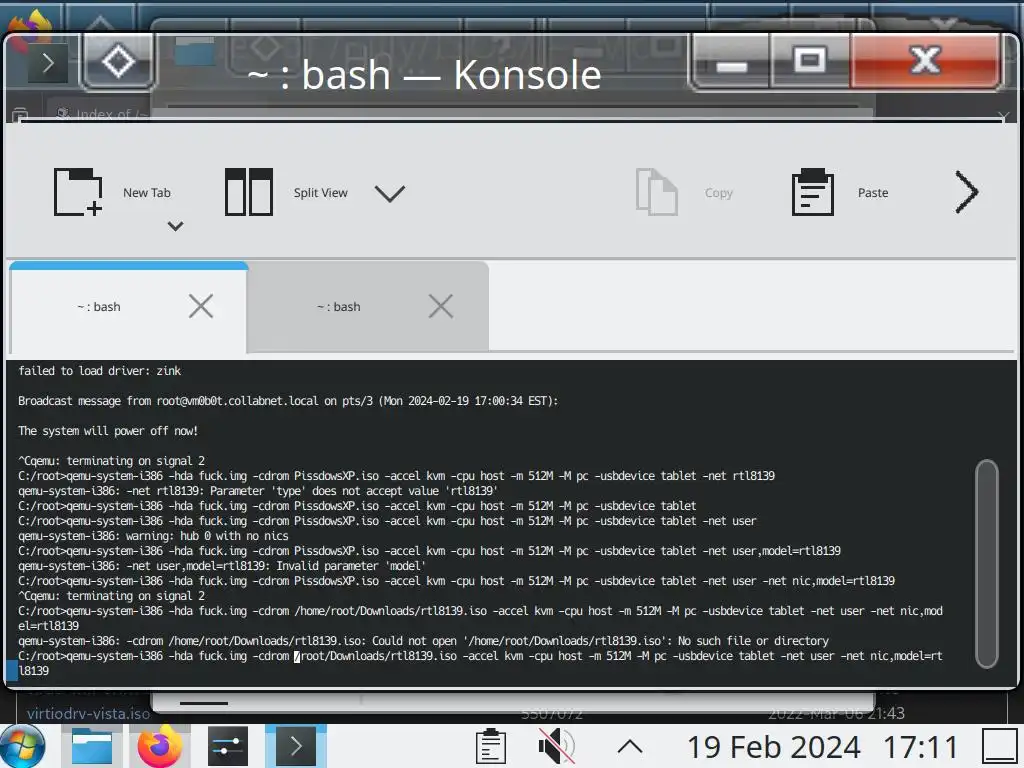The height and width of the screenshot is (768, 1024).
Task: Open the file manager from the taskbar
Action: [91, 746]
